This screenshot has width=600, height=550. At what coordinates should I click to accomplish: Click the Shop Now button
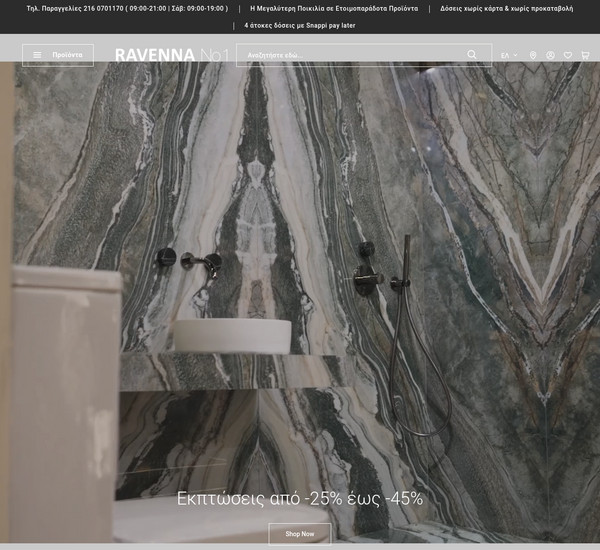click(x=300, y=534)
